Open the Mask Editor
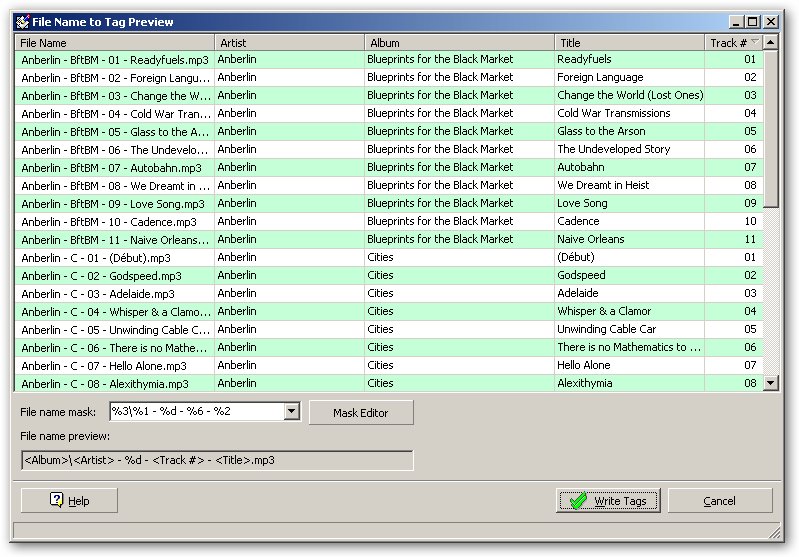799x557 pixels. click(360, 412)
